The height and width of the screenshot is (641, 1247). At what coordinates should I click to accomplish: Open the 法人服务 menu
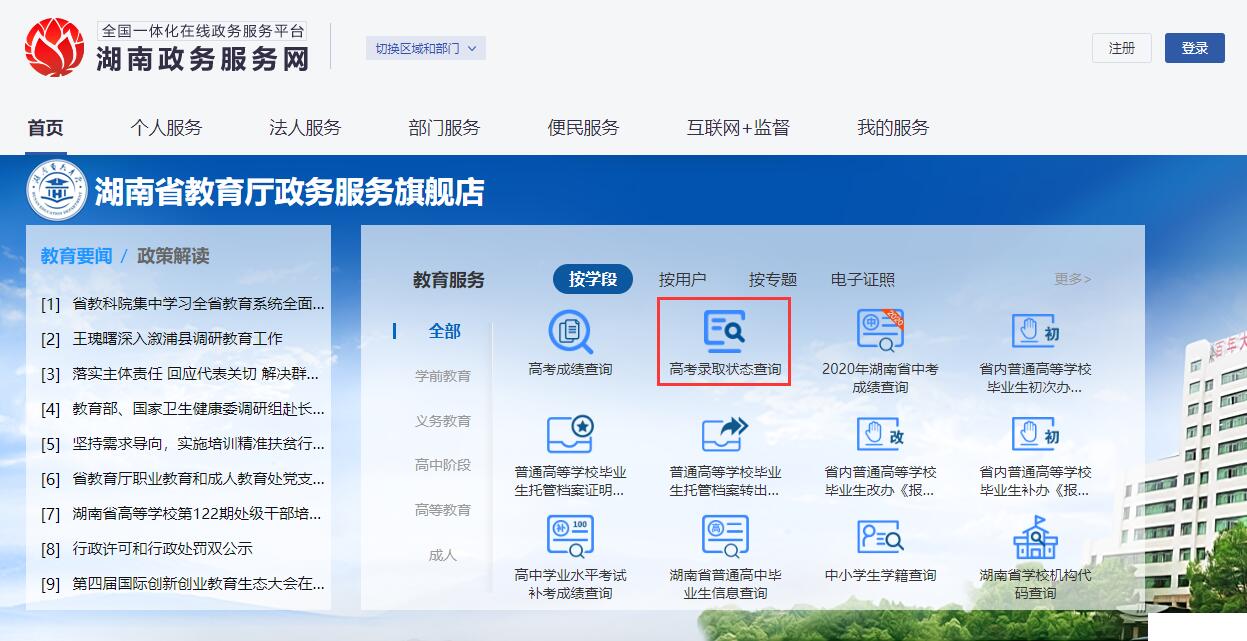(x=305, y=128)
